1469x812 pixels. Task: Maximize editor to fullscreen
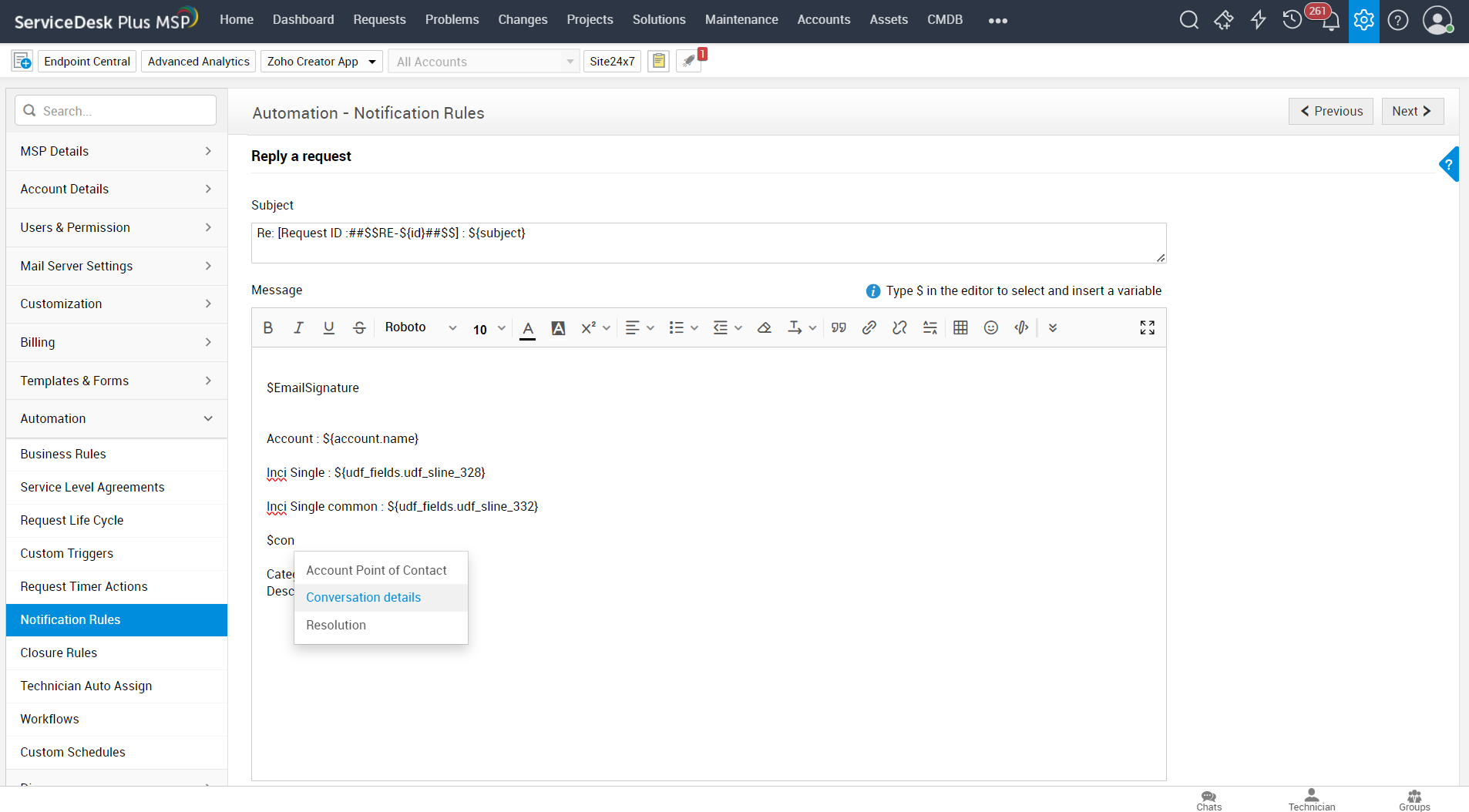1148,328
